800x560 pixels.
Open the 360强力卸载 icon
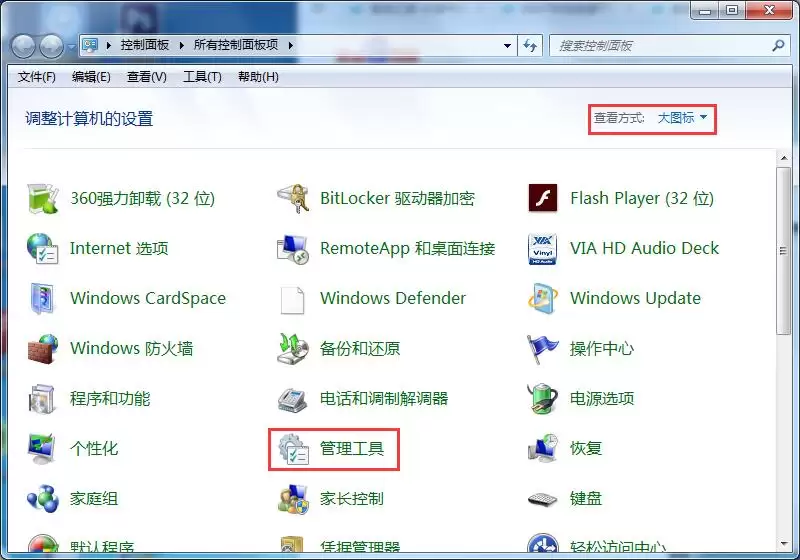(43, 198)
